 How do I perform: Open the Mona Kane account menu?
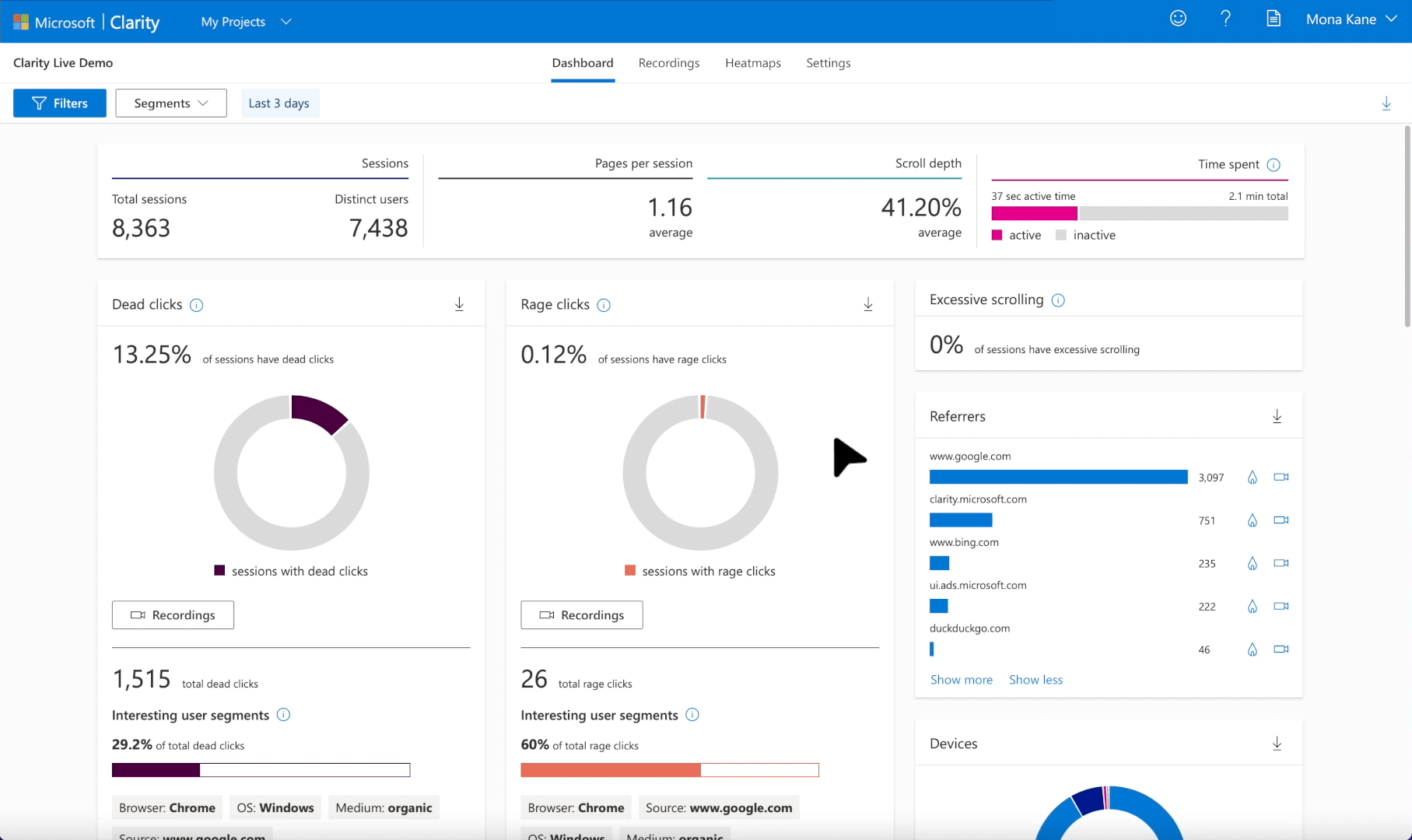point(1351,19)
